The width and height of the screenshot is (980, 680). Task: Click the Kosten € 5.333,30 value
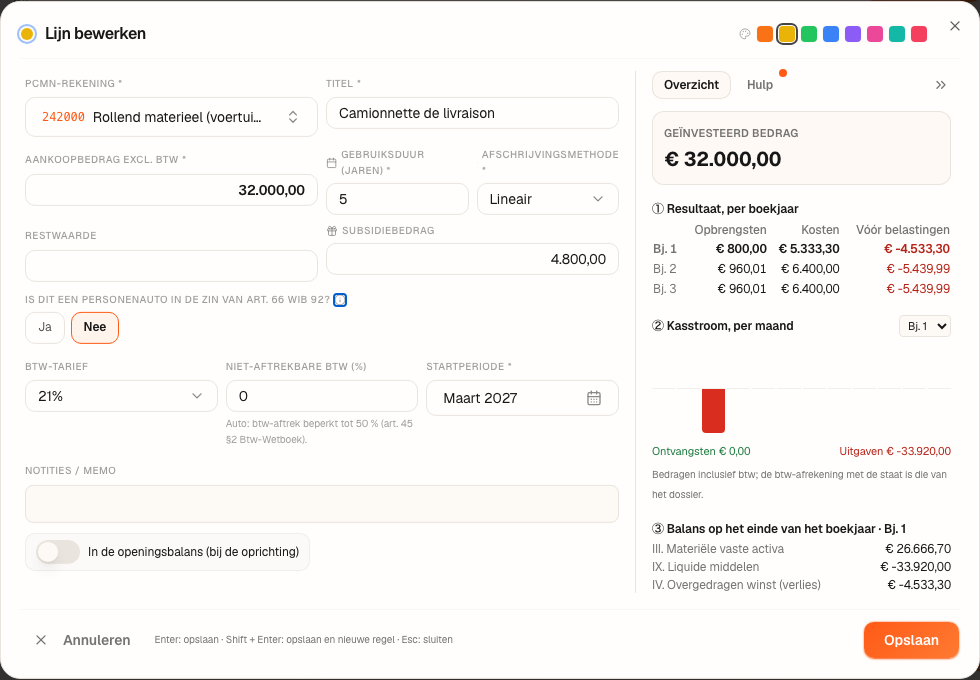[809, 249]
